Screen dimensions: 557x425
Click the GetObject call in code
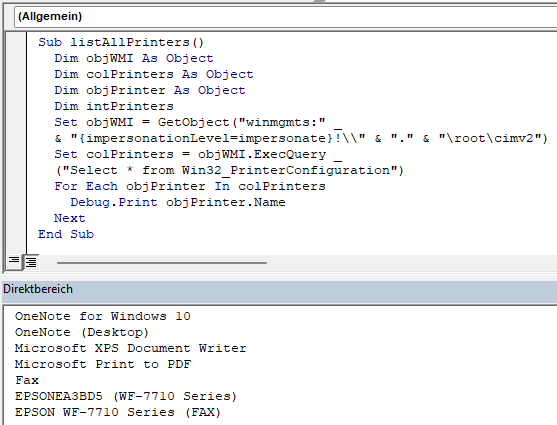[x=194, y=122]
